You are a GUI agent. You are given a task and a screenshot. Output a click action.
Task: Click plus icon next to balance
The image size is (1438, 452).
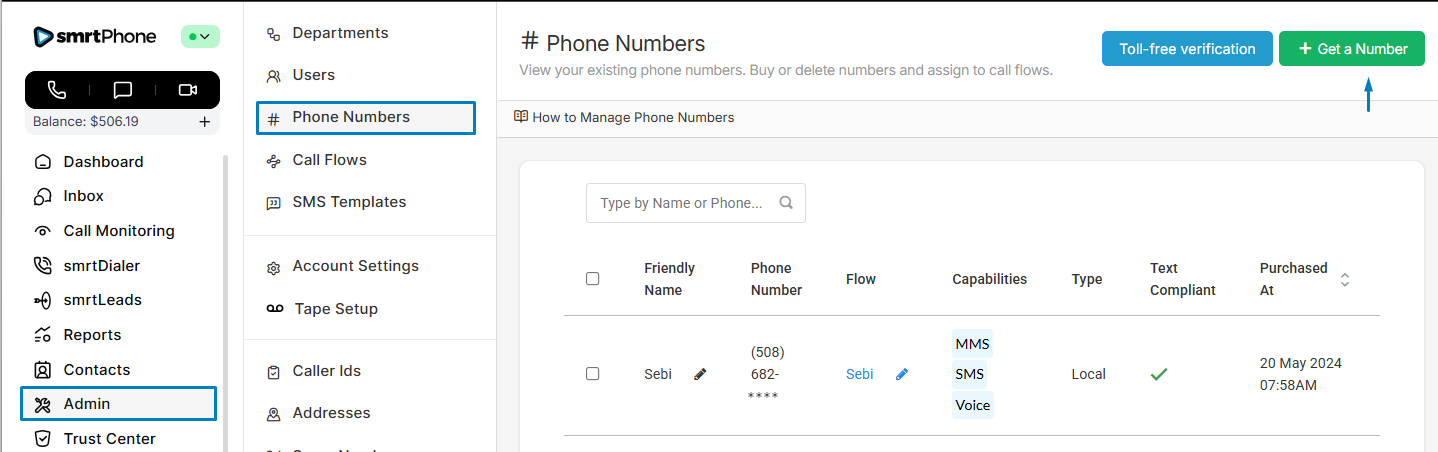(204, 122)
